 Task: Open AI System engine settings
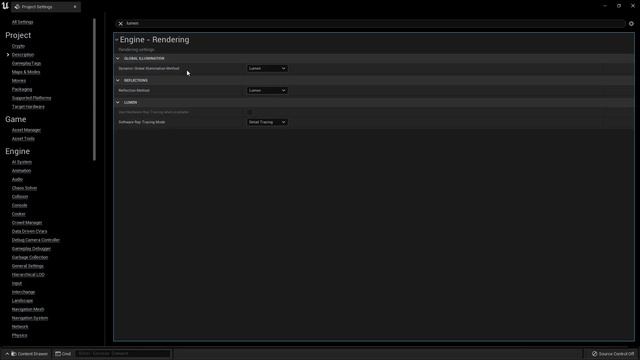click(22, 162)
